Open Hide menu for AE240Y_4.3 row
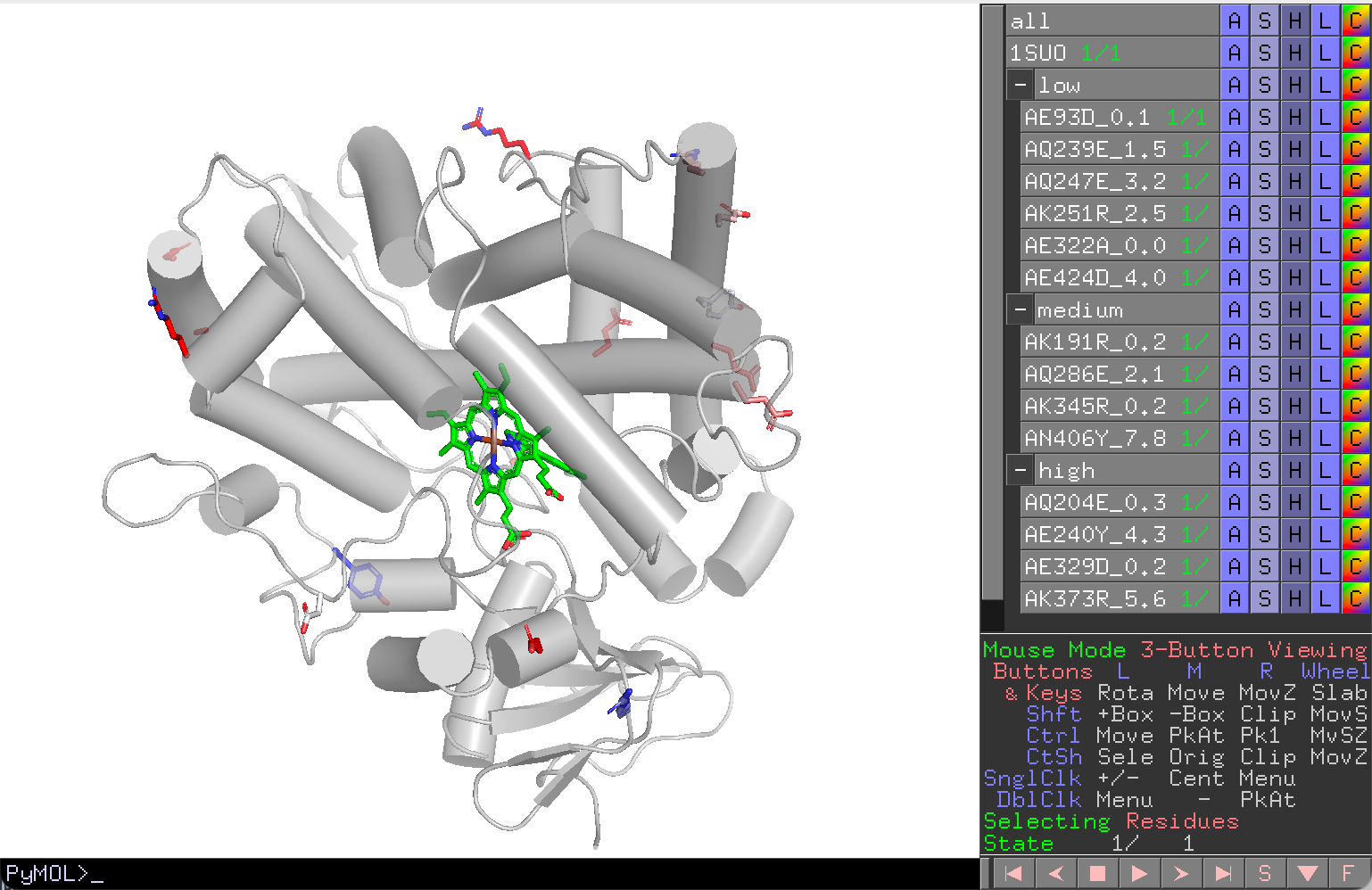1372x890 pixels. click(1295, 534)
